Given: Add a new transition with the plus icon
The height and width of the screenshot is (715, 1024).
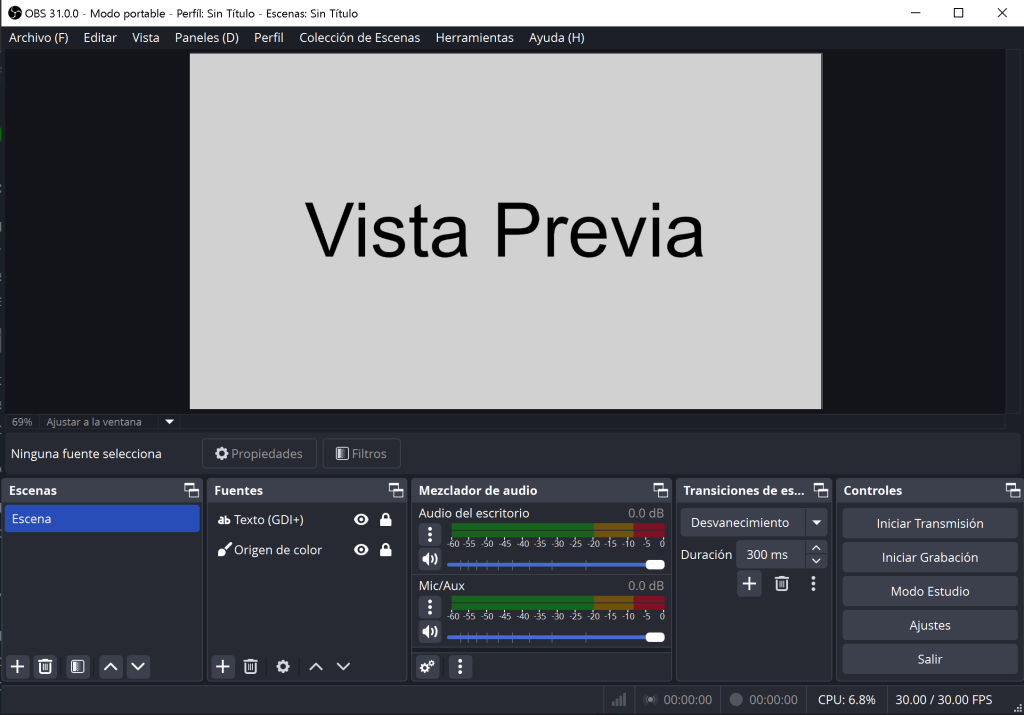Looking at the screenshot, I should pos(748,583).
